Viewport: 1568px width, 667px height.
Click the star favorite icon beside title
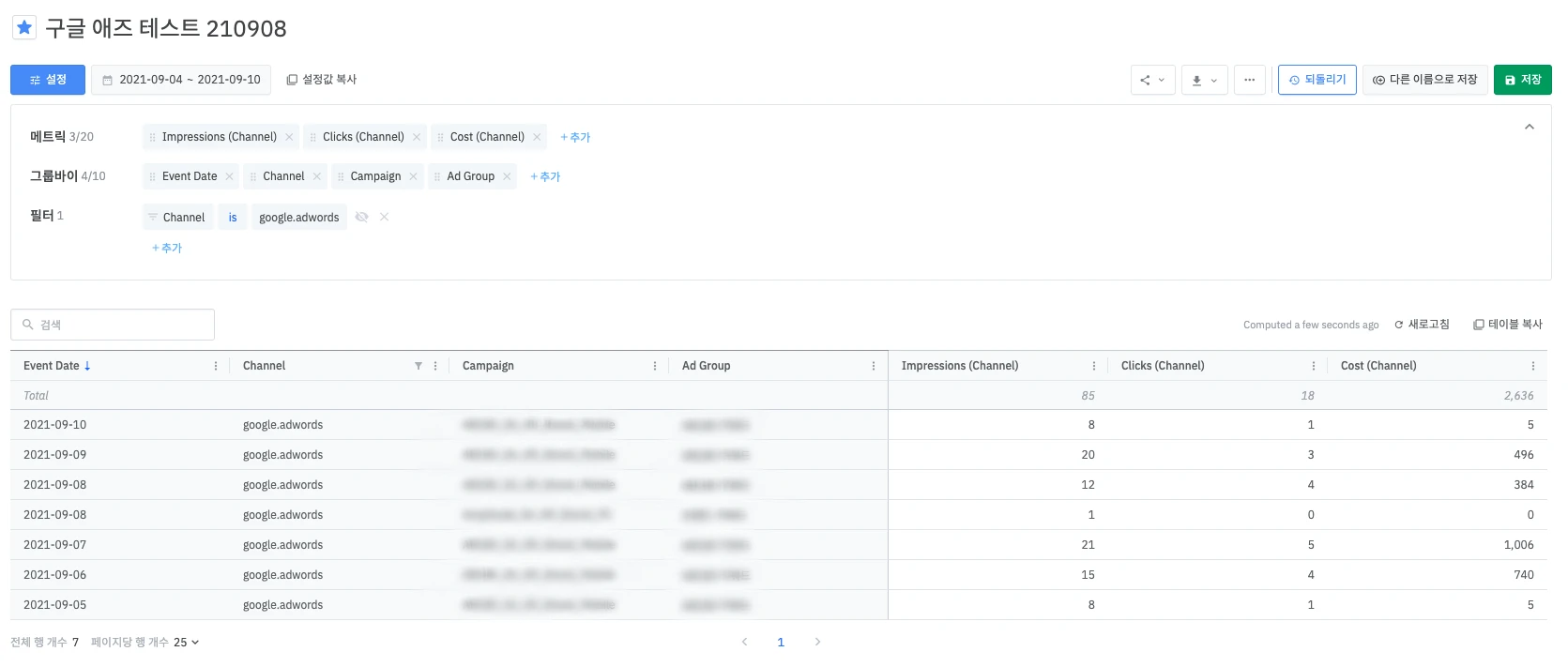click(x=24, y=27)
